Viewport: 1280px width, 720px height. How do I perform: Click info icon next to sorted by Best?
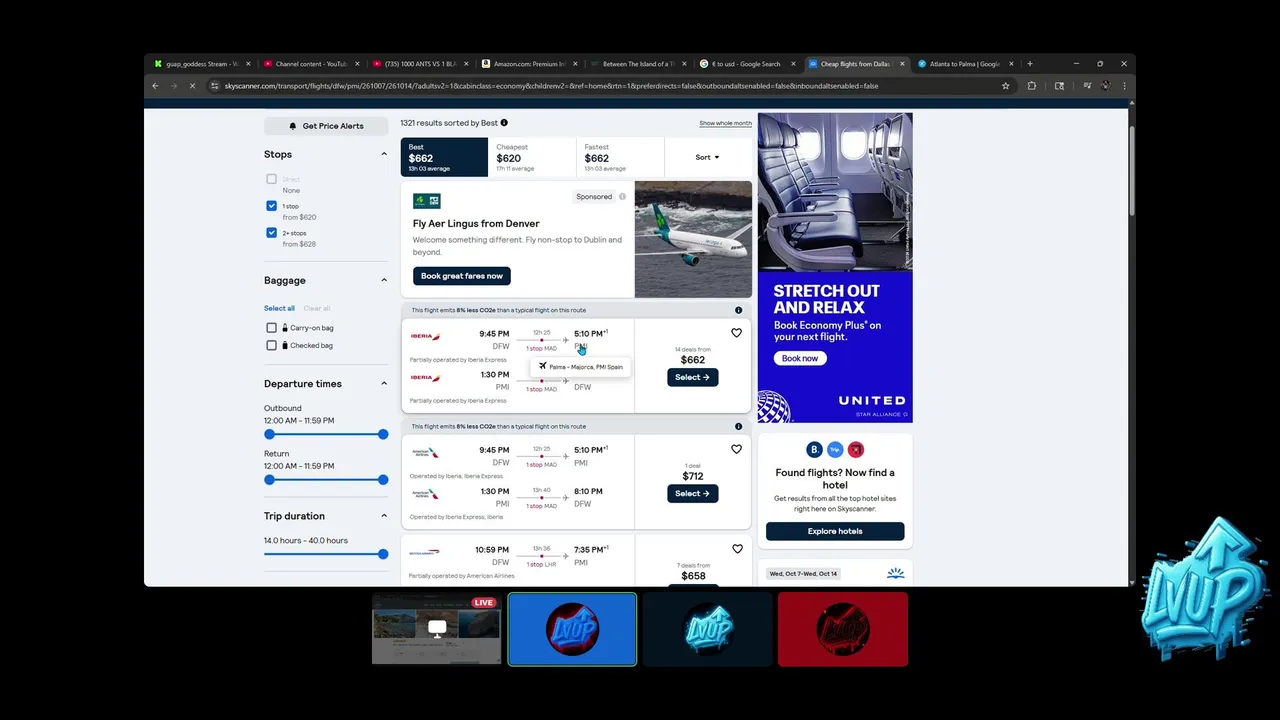[504, 123]
